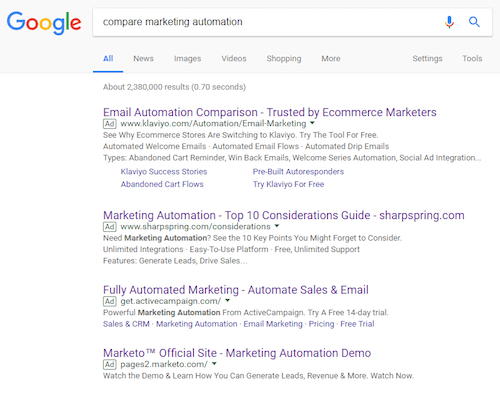The image size is (500, 393).
Task: Open dropdown arrow next to pages2.marketo.com
Action: tap(214, 363)
